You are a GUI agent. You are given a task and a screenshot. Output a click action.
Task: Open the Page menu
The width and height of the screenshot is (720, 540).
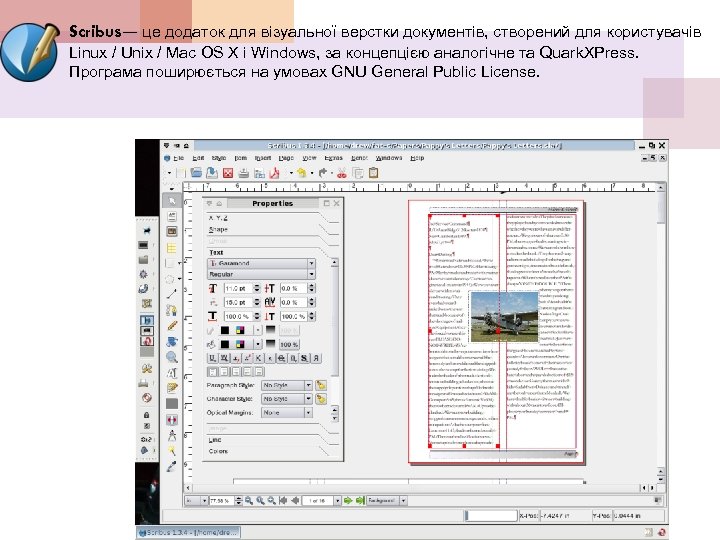click(286, 158)
